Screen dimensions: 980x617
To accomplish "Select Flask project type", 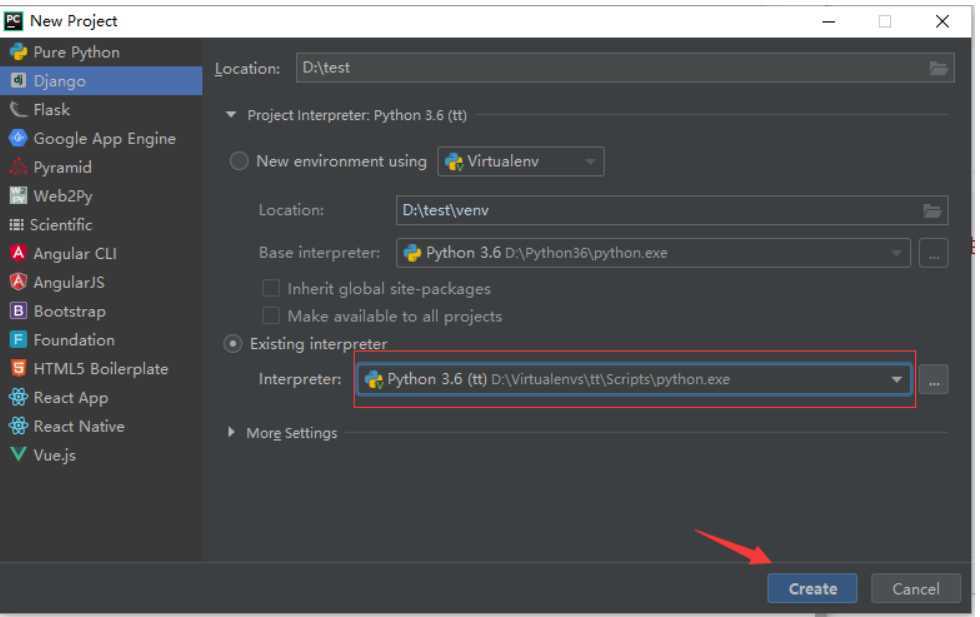I will click(101, 109).
